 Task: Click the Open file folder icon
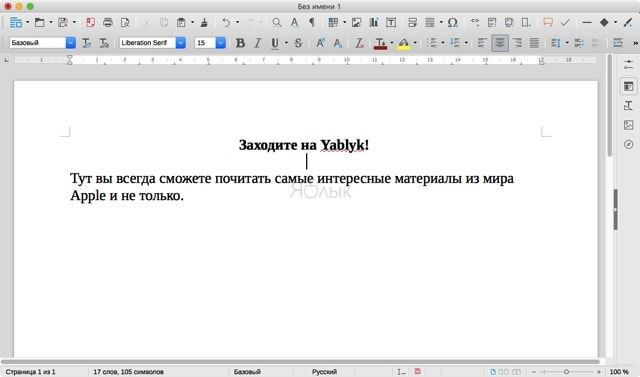click(x=40, y=22)
